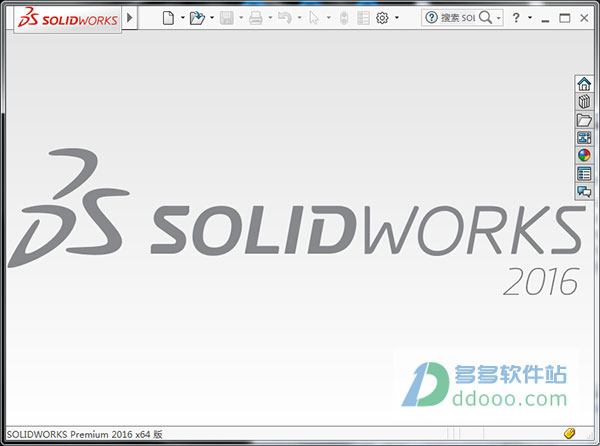
Task: Close the SOLIDWORKS window
Action: coord(584,18)
